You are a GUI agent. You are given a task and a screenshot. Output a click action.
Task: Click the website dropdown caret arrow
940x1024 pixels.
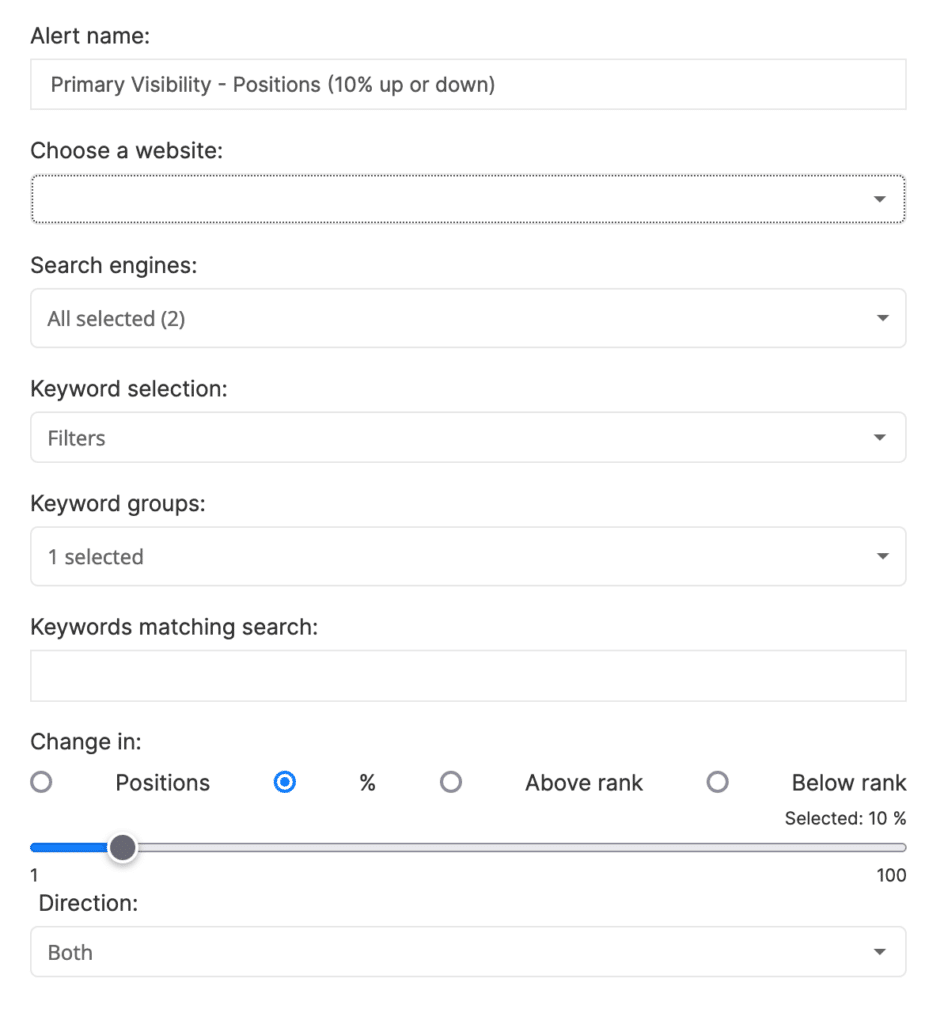pos(880,199)
